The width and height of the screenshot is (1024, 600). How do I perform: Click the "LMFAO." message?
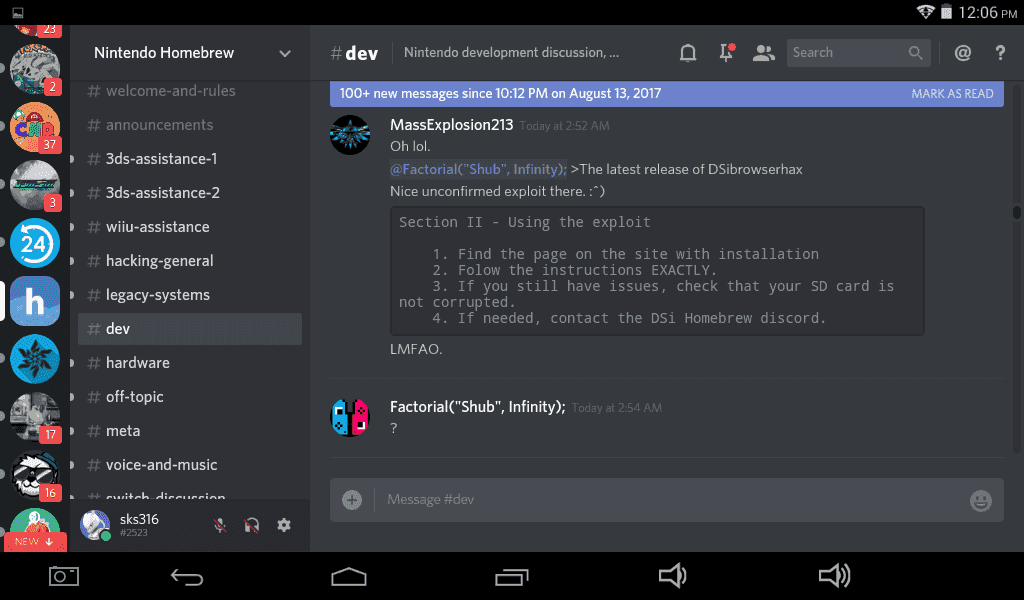click(x=416, y=349)
